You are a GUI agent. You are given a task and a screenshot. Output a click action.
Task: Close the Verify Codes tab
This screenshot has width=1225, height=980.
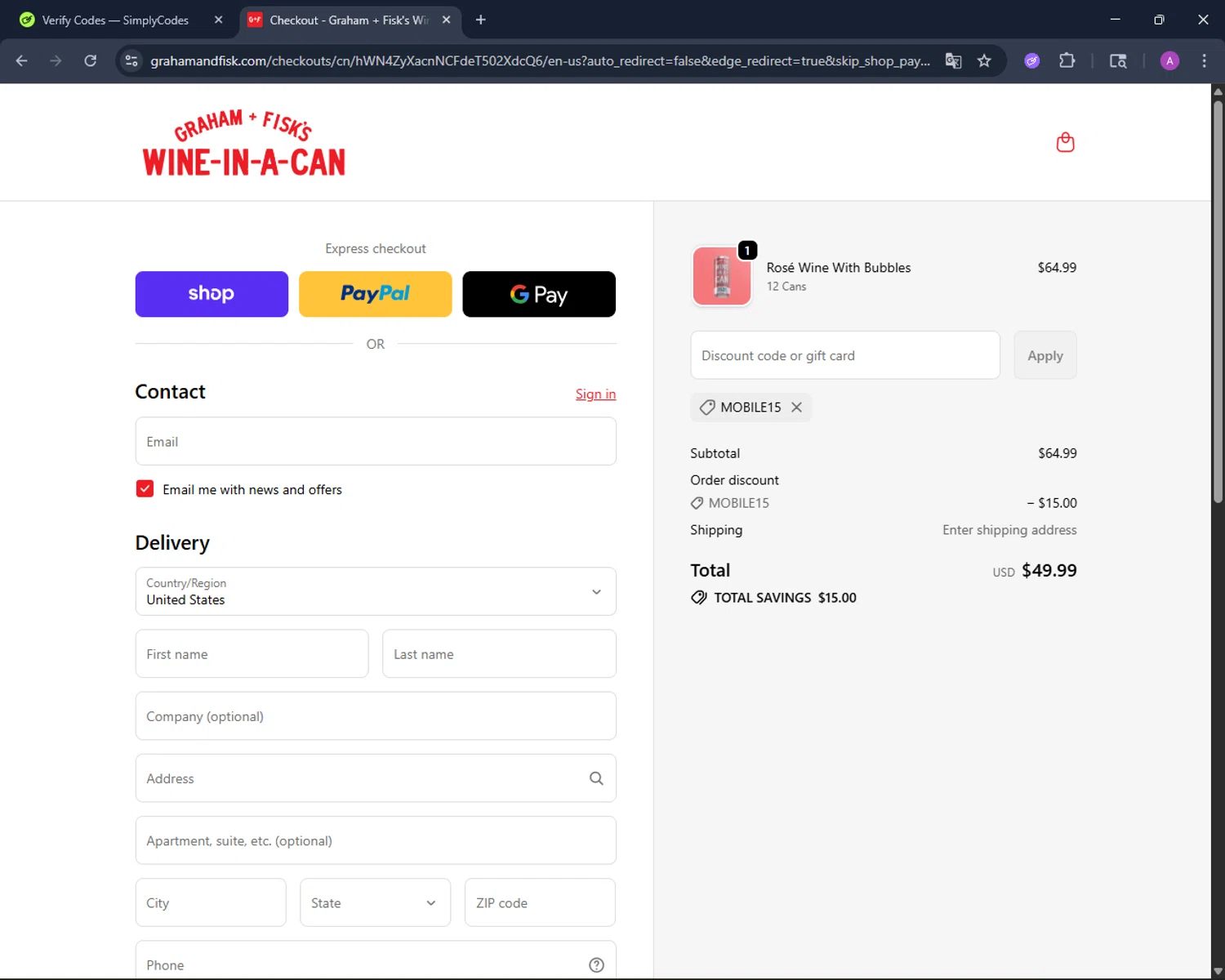coord(218,20)
